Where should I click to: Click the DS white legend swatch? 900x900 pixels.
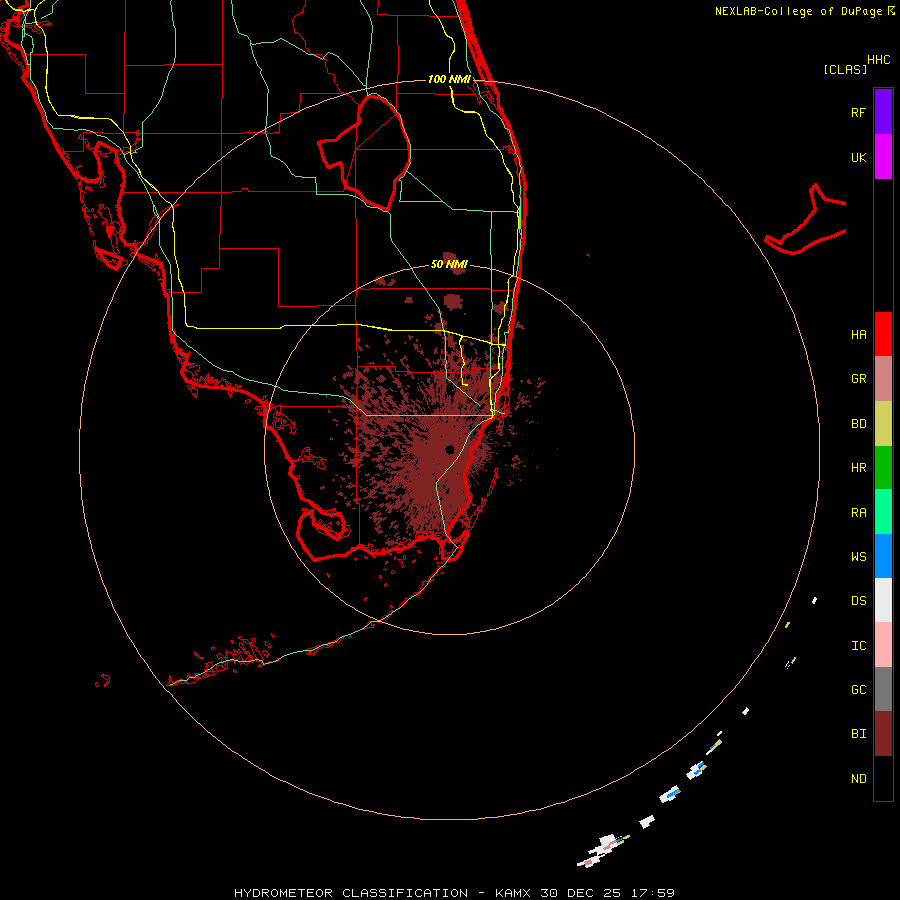click(883, 600)
